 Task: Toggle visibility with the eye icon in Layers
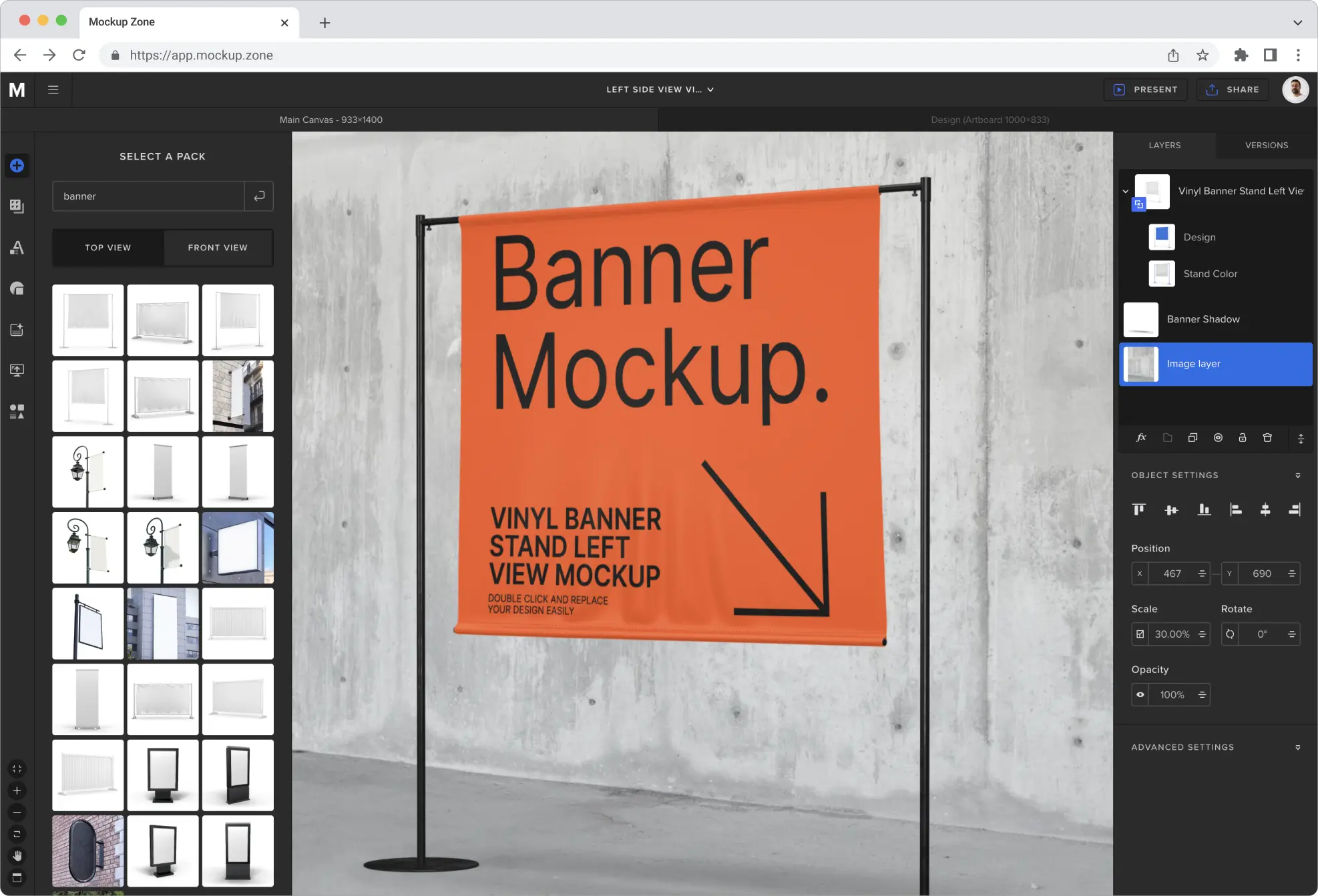[1218, 438]
